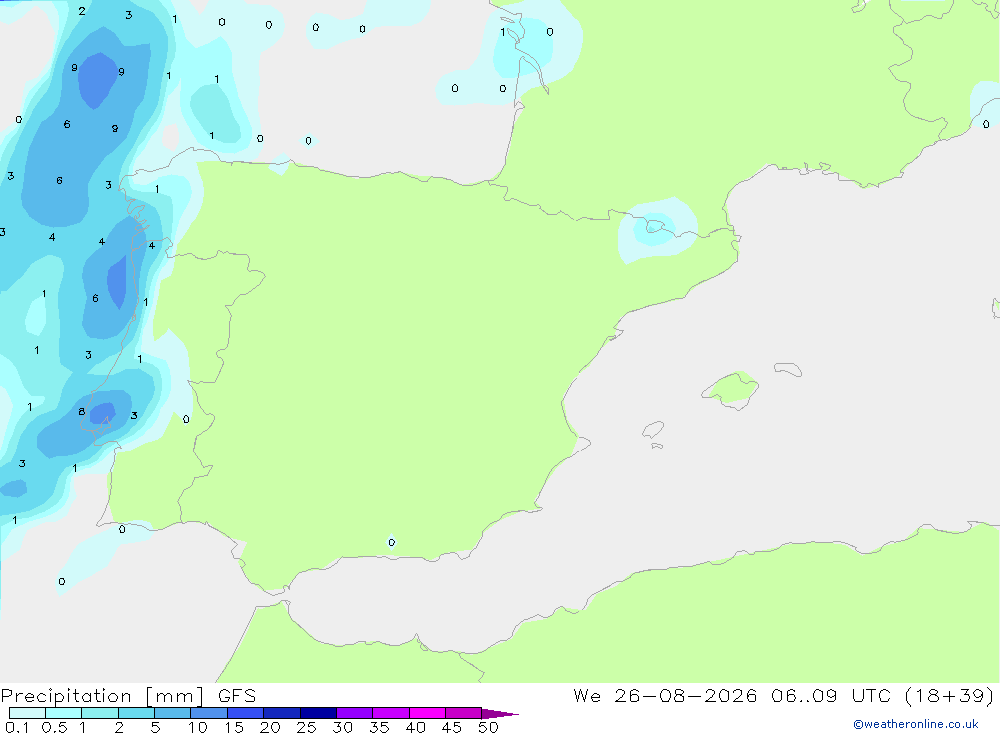
Task: Click the 1–2 mm legend swatch
Action: pyautogui.click(x=100, y=713)
